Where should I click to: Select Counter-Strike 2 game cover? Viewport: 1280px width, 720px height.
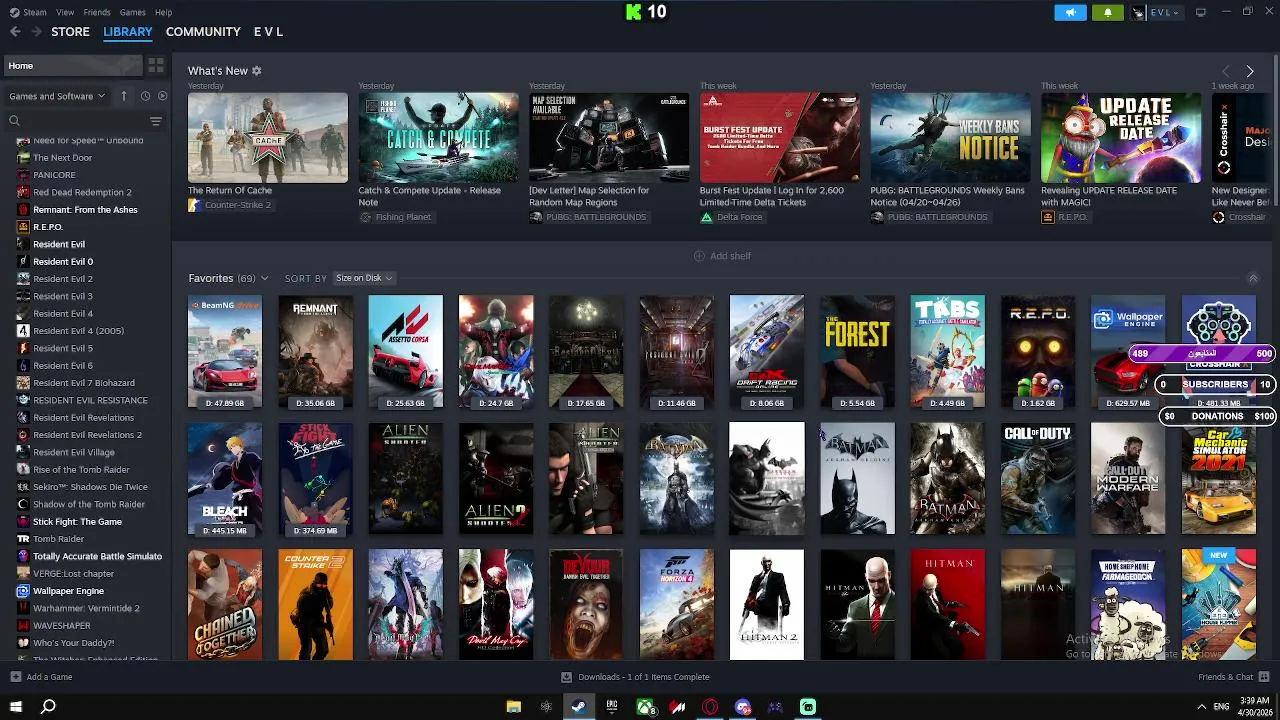coord(315,604)
